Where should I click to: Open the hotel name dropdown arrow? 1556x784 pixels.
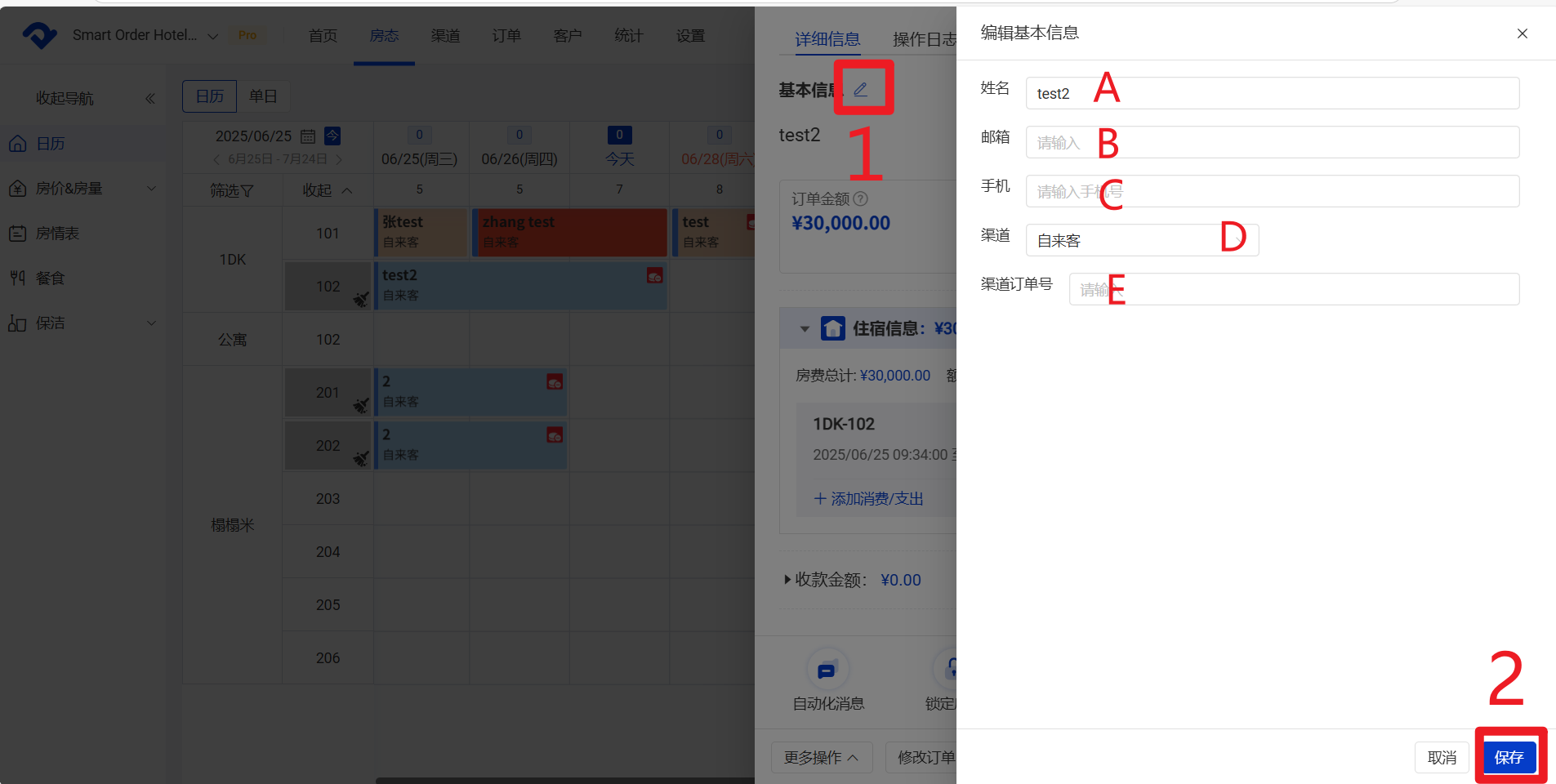pos(213,36)
